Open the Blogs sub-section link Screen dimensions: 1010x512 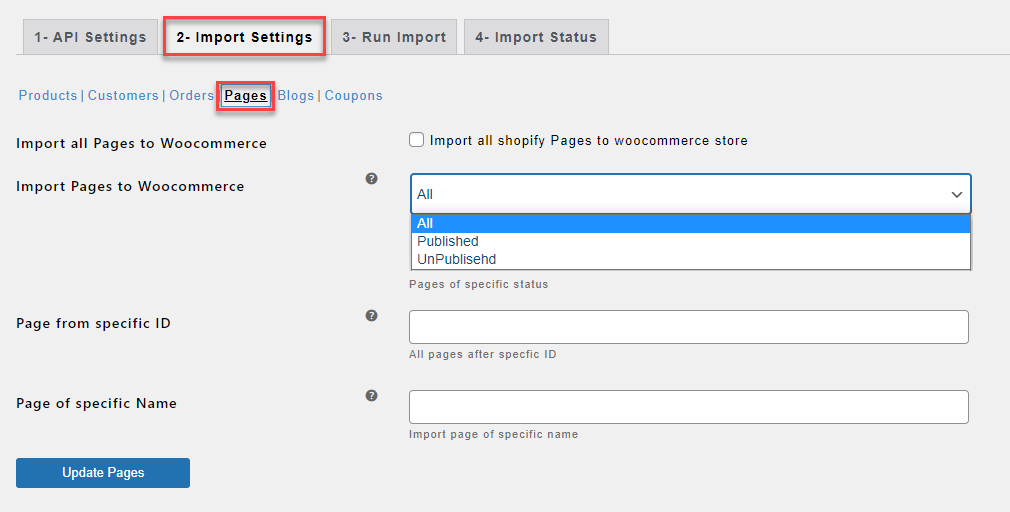[x=296, y=95]
